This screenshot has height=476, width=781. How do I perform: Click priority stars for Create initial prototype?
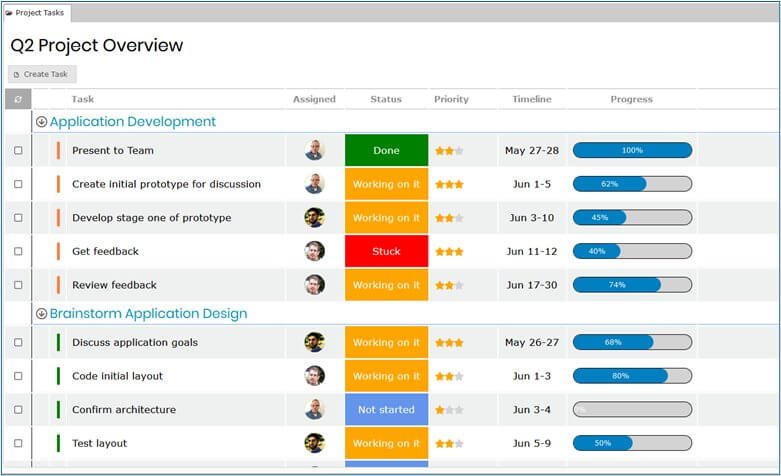tap(448, 184)
